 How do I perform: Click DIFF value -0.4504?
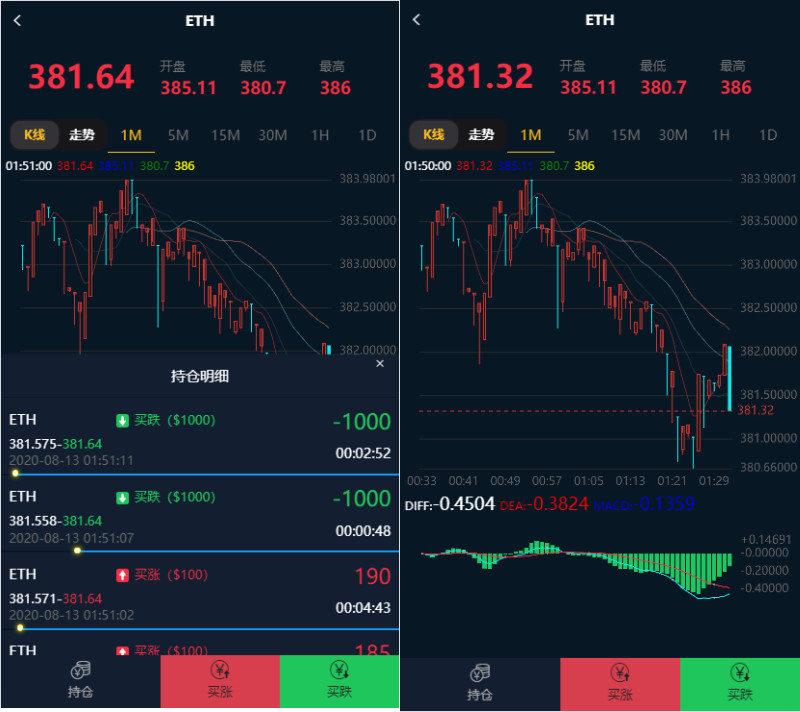coord(464,504)
